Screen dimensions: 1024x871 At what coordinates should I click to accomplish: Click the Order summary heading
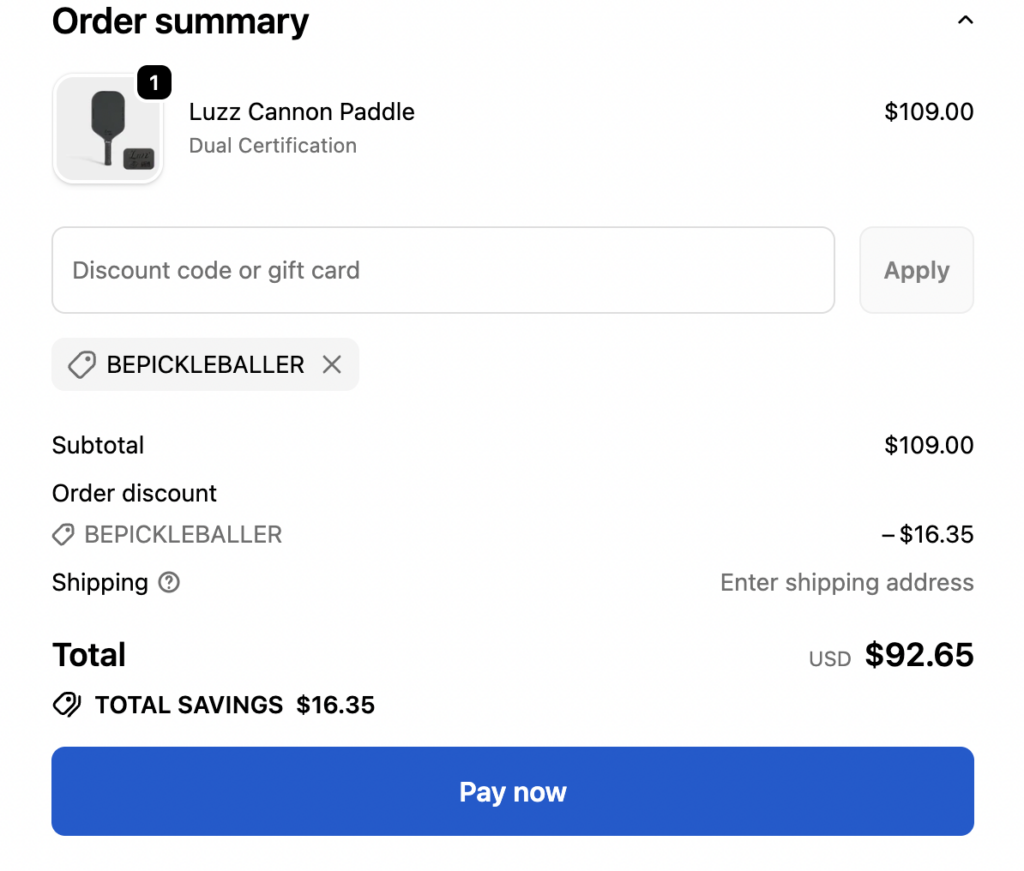pyautogui.click(x=181, y=20)
